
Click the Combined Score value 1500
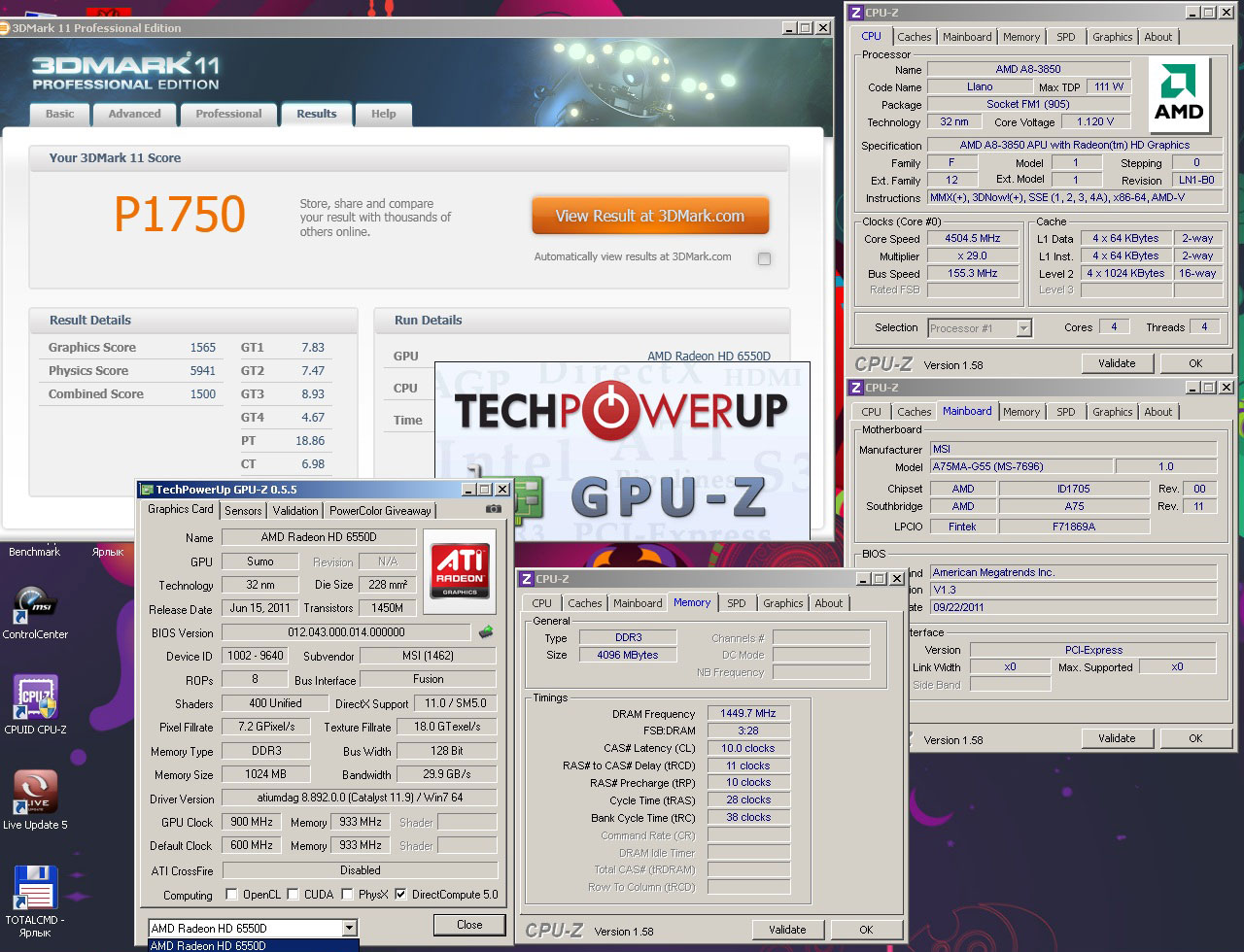point(203,394)
